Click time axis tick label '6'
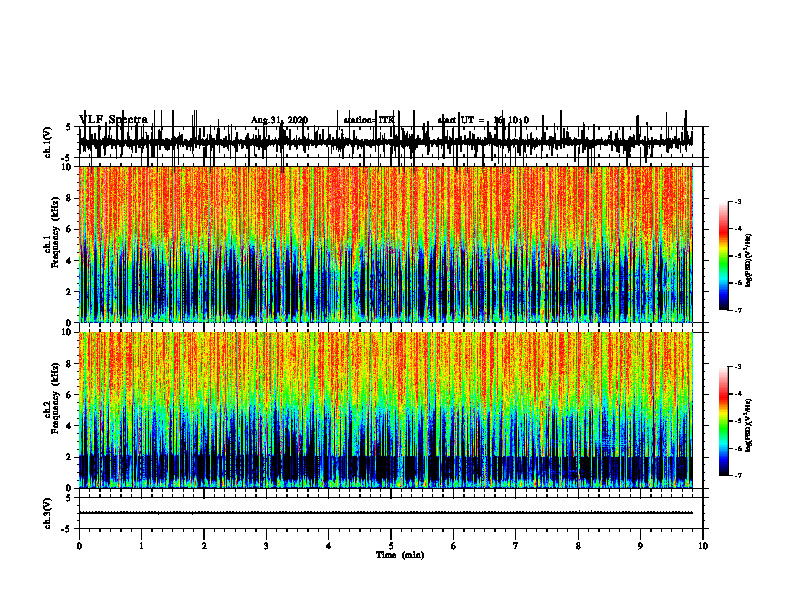The image size is (792, 612). coord(454,546)
